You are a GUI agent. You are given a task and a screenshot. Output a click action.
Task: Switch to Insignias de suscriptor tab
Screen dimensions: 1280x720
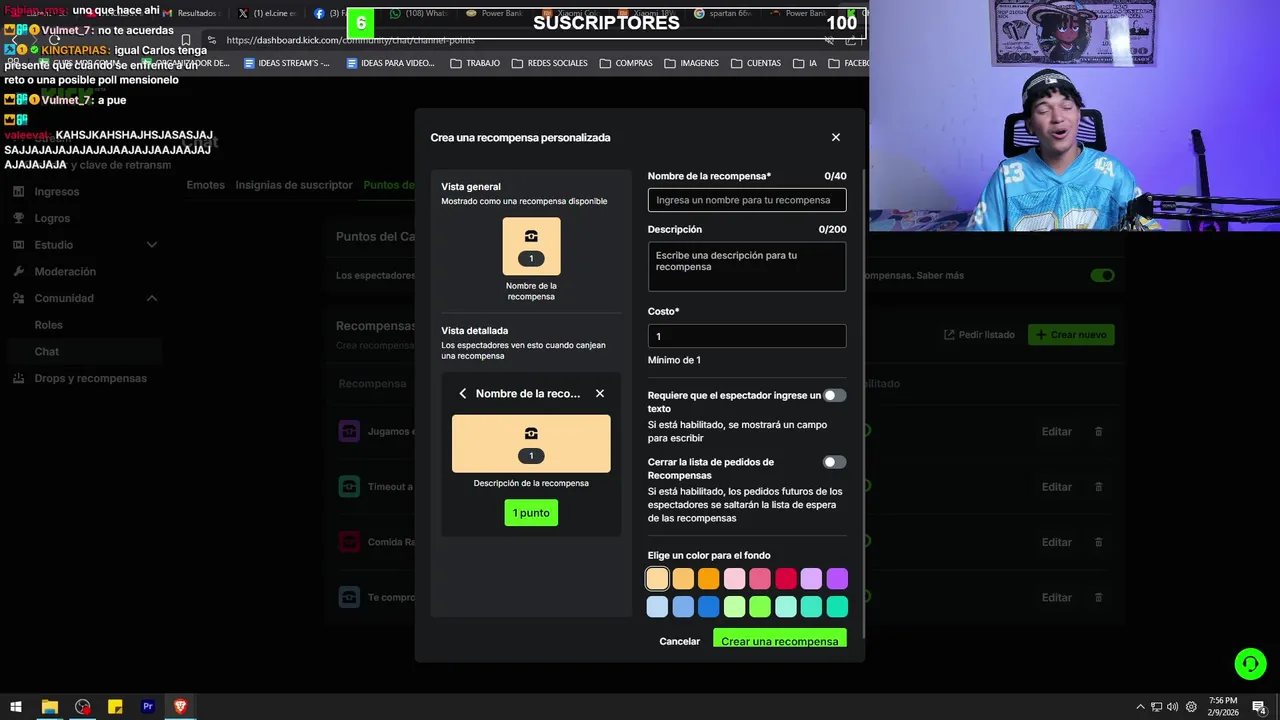(x=294, y=185)
